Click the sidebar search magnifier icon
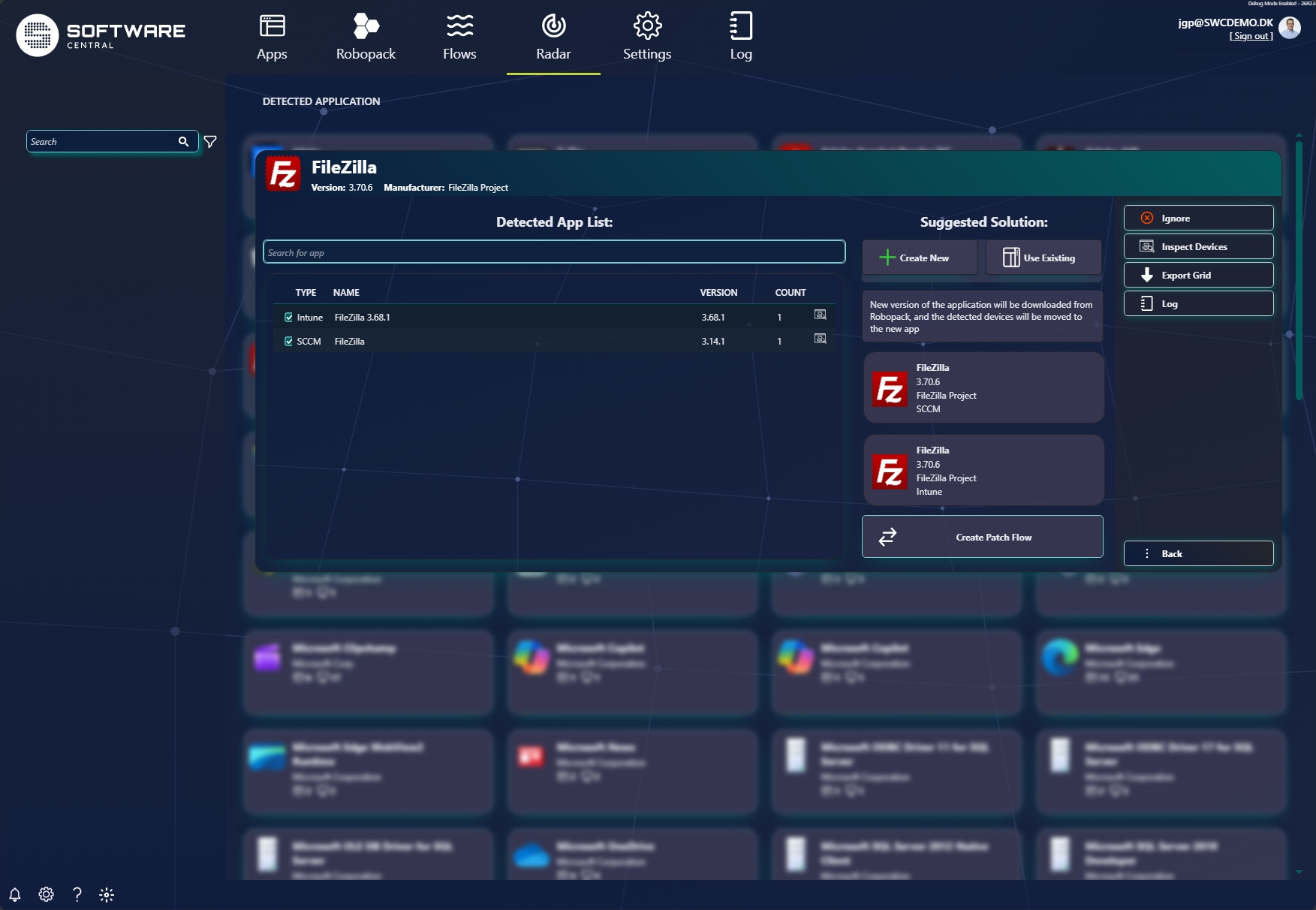 (x=183, y=141)
